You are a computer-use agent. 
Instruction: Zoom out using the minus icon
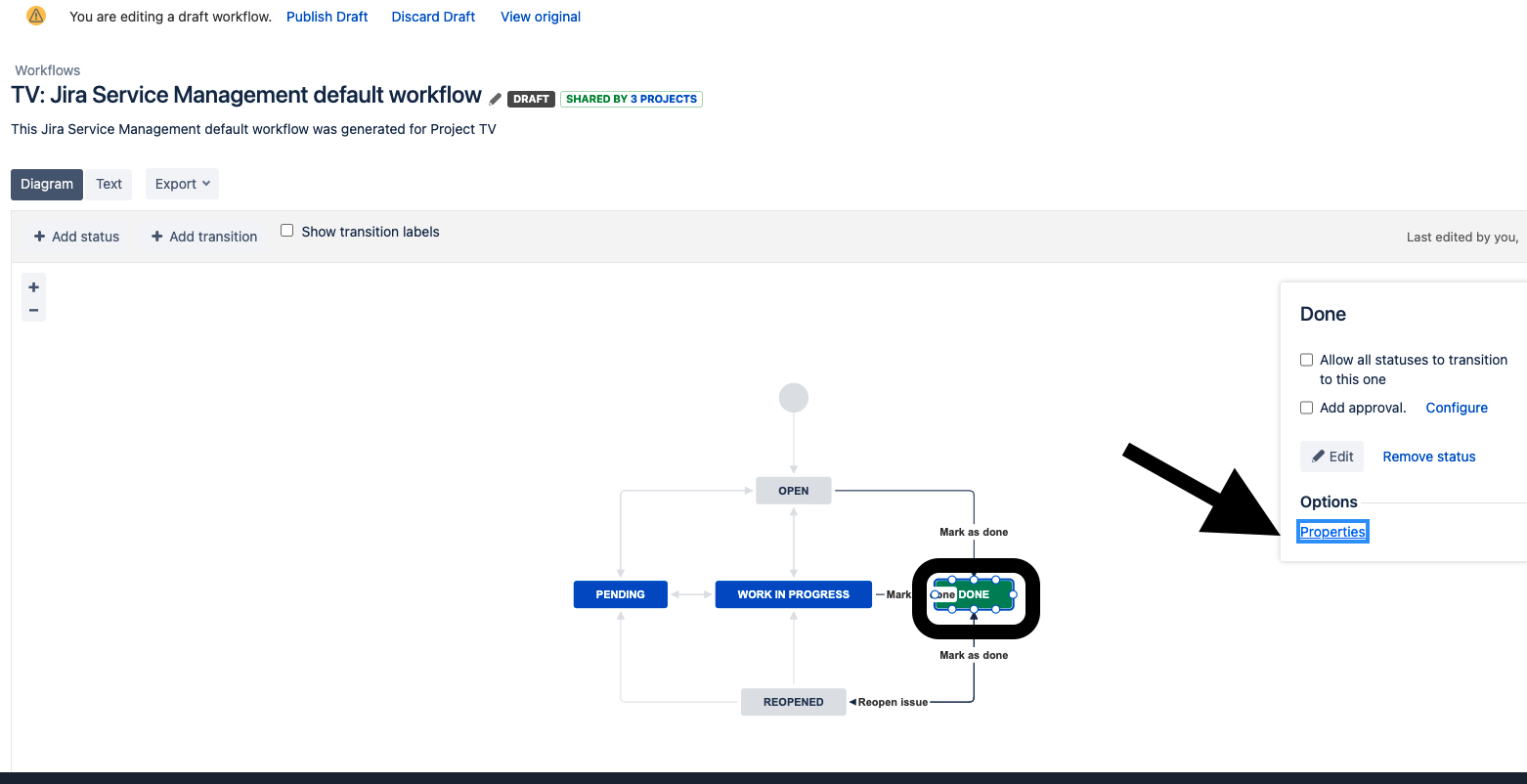pyautogui.click(x=33, y=309)
